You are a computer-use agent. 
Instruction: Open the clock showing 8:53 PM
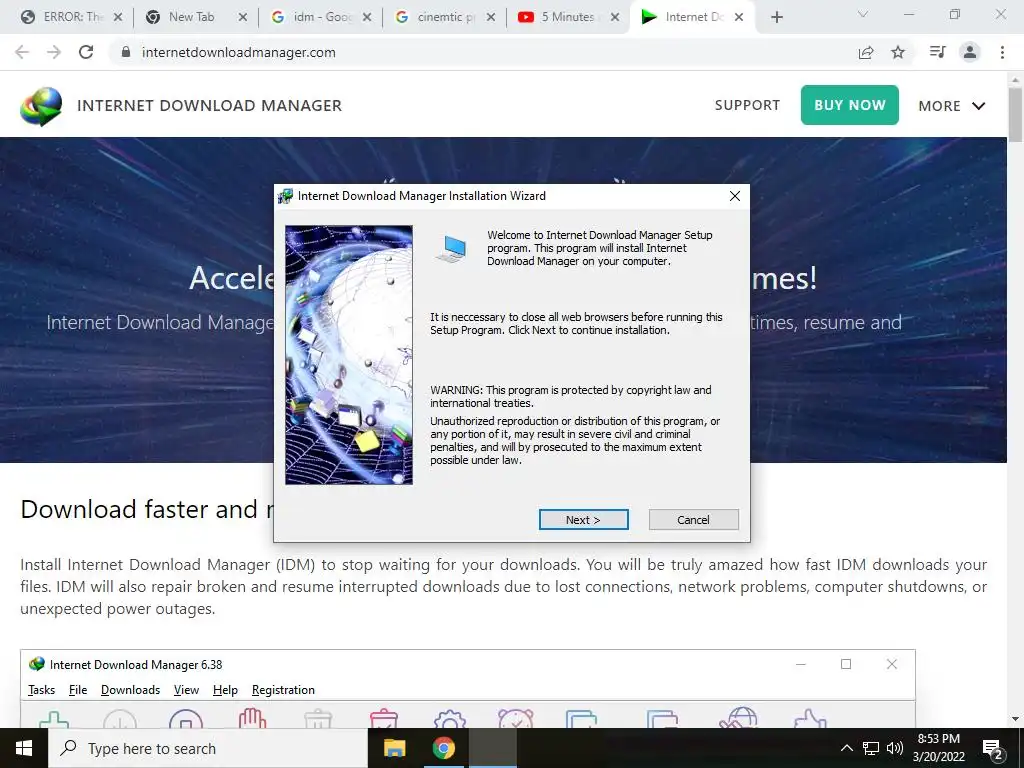tap(938, 748)
